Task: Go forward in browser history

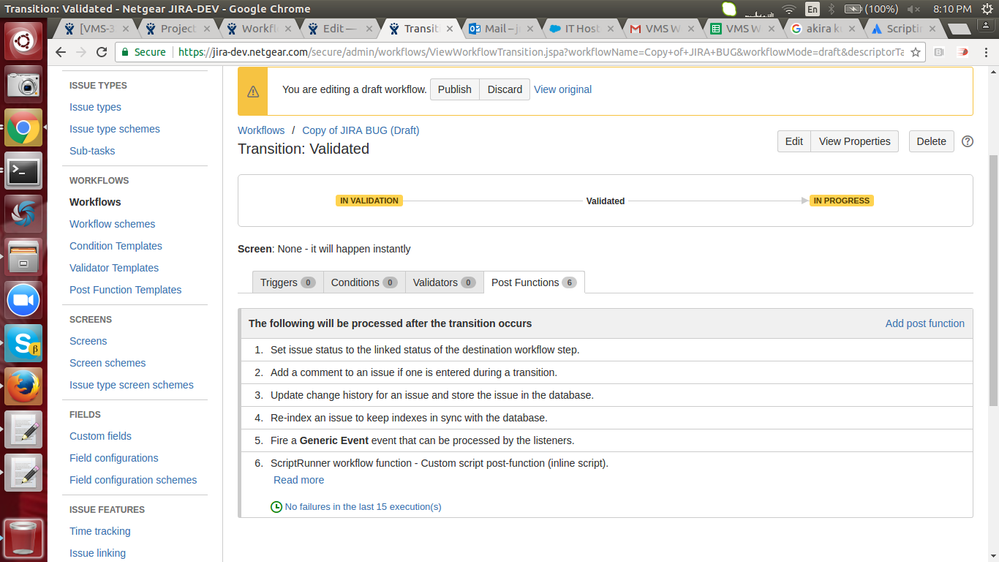Action: (81, 52)
